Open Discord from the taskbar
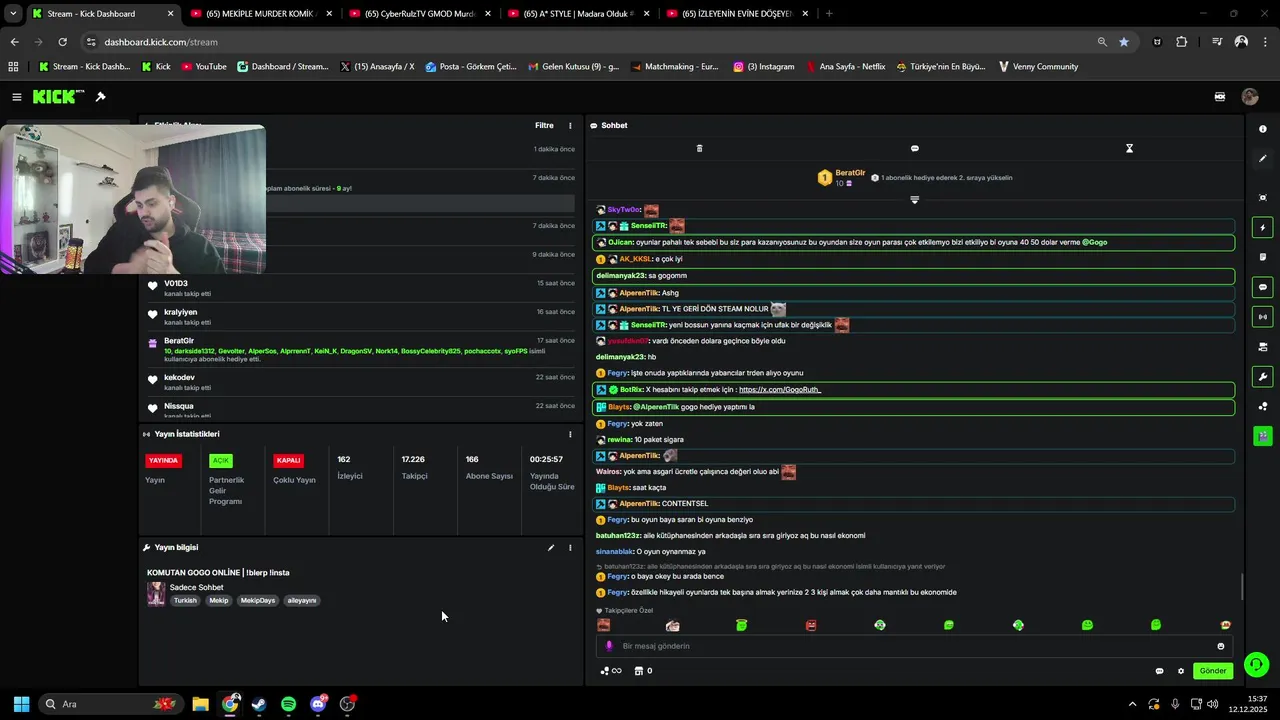Screen dimensions: 1280x720 pyautogui.click(x=318, y=704)
